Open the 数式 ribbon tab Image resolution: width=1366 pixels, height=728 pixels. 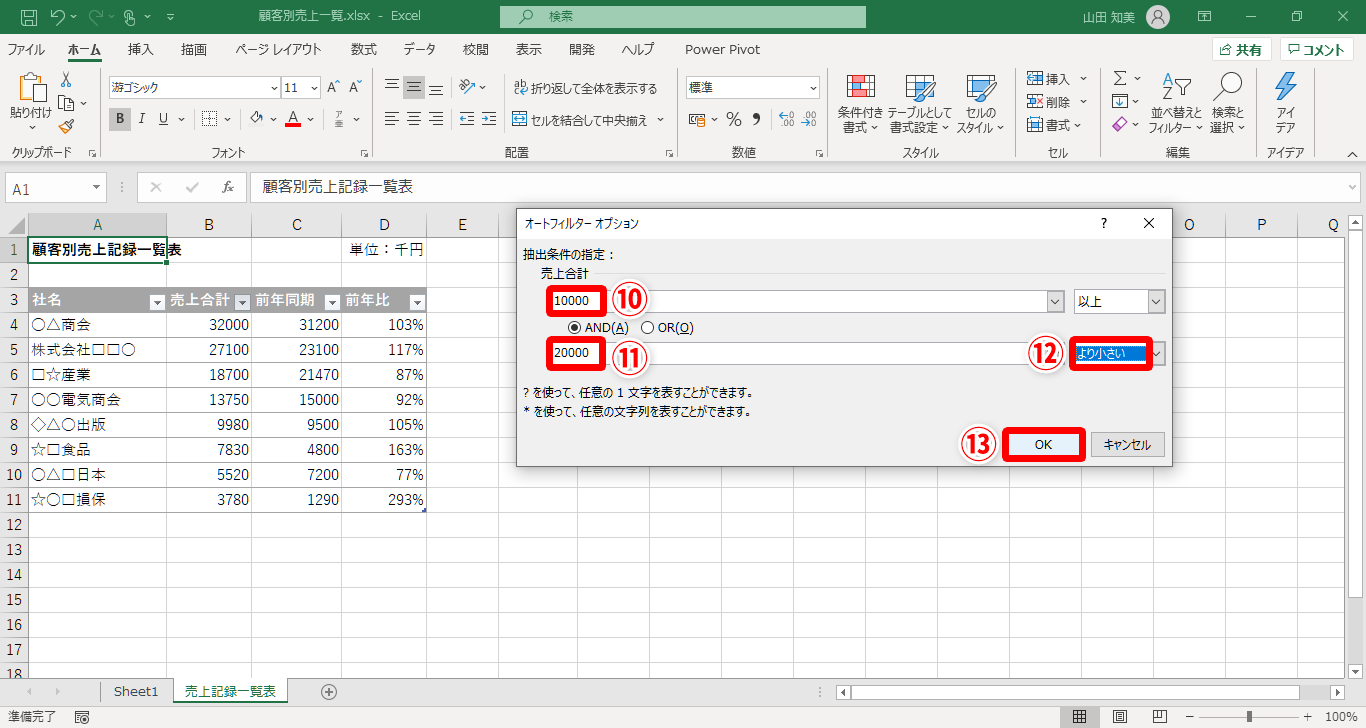coord(364,49)
